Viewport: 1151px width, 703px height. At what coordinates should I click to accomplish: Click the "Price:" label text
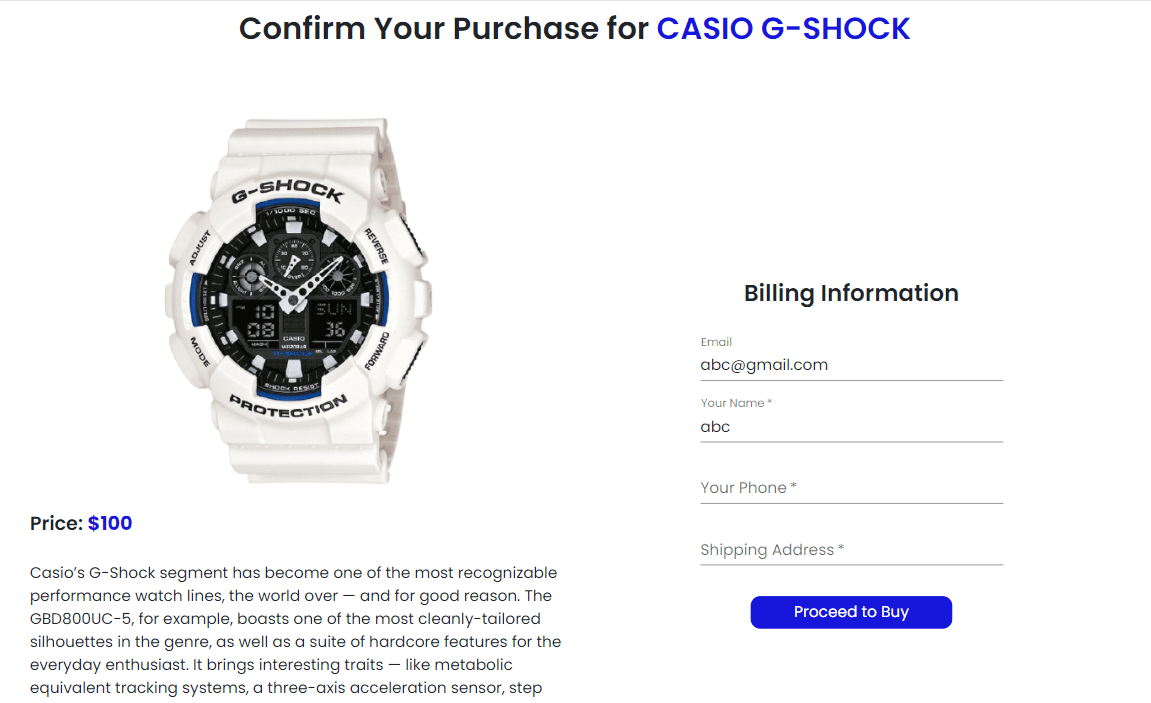[x=56, y=523]
